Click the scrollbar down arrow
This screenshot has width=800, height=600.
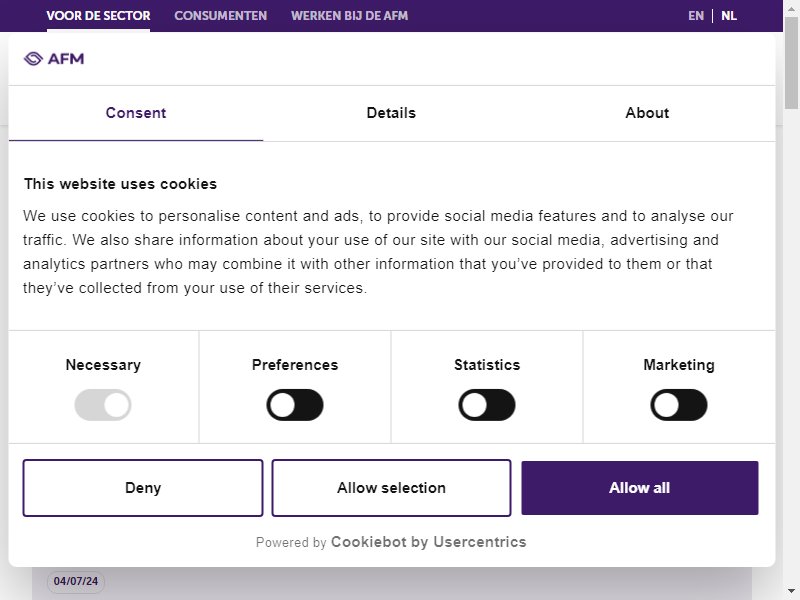click(x=791, y=592)
